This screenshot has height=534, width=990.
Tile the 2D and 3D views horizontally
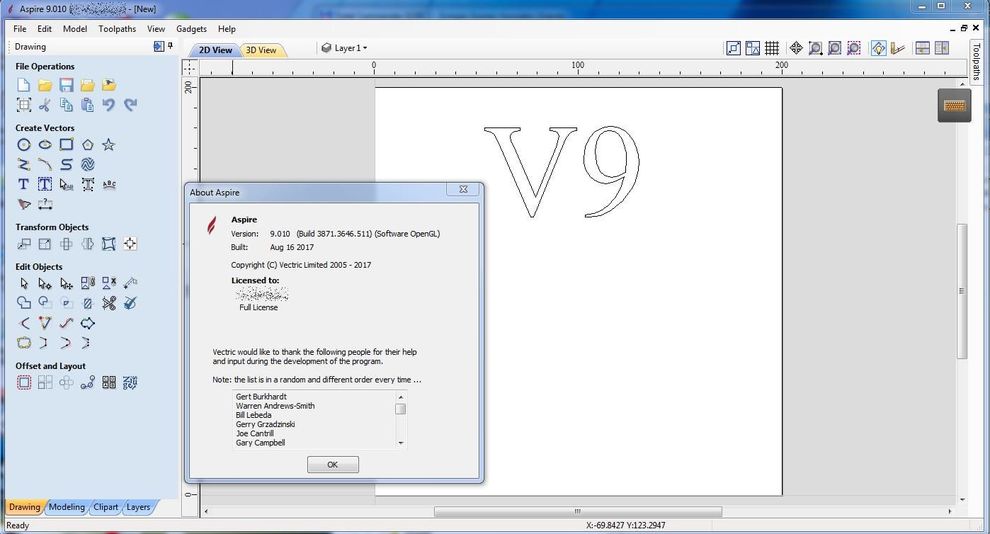(922, 48)
